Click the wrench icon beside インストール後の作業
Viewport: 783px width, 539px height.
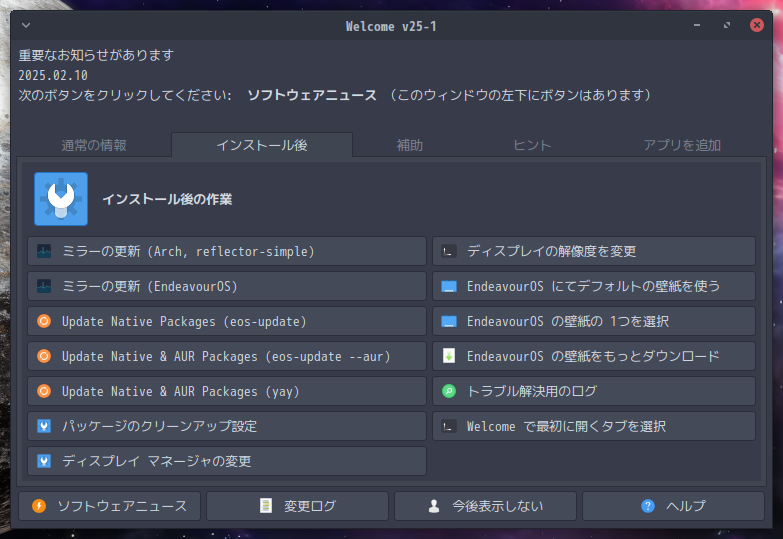(61, 198)
